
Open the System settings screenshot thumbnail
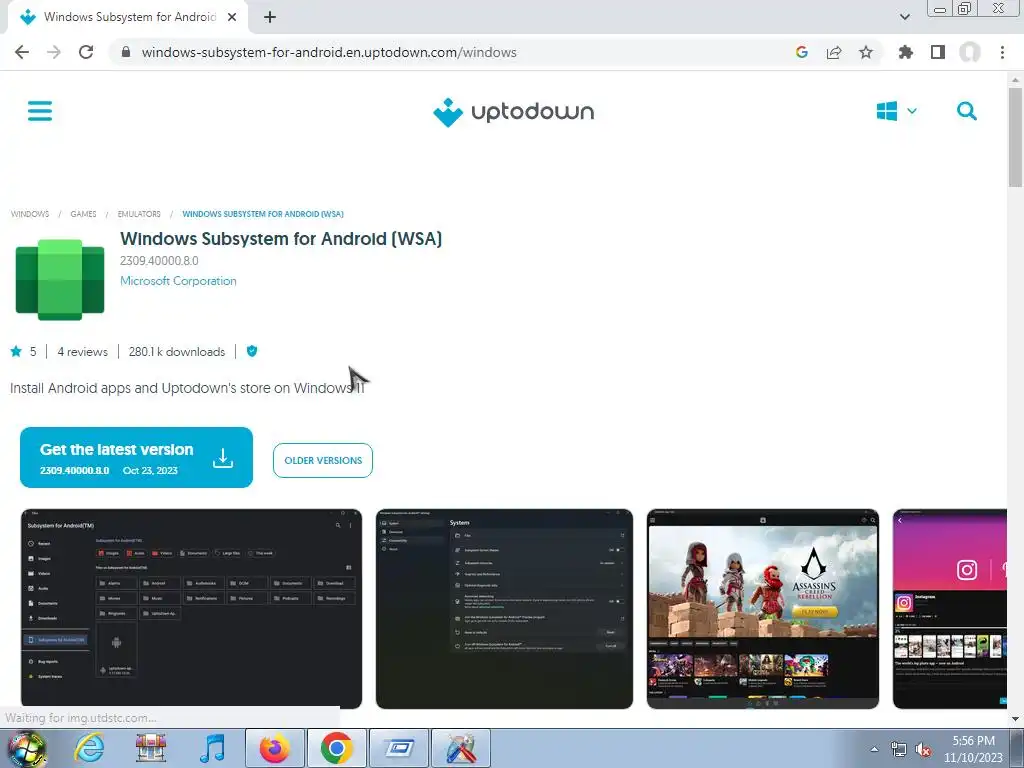tap(504, 609)
